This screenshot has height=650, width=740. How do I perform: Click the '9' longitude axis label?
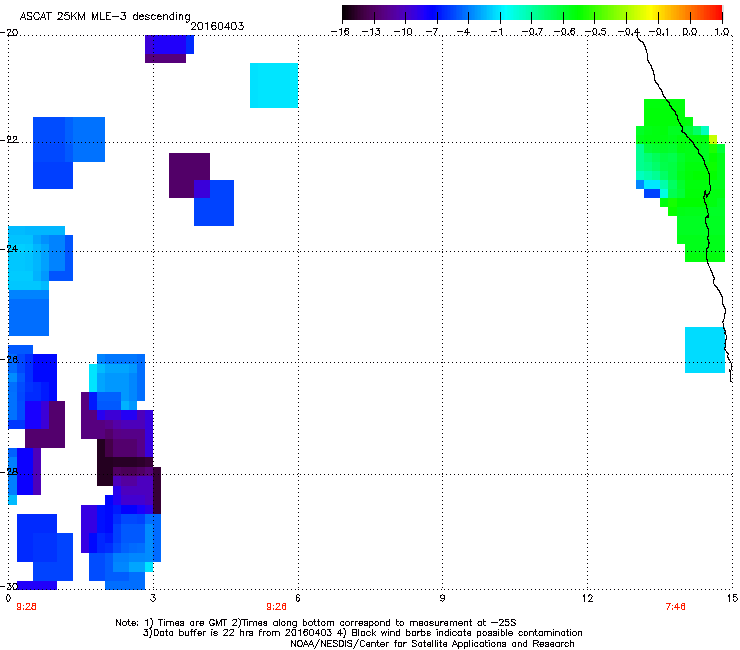(442, 599)
